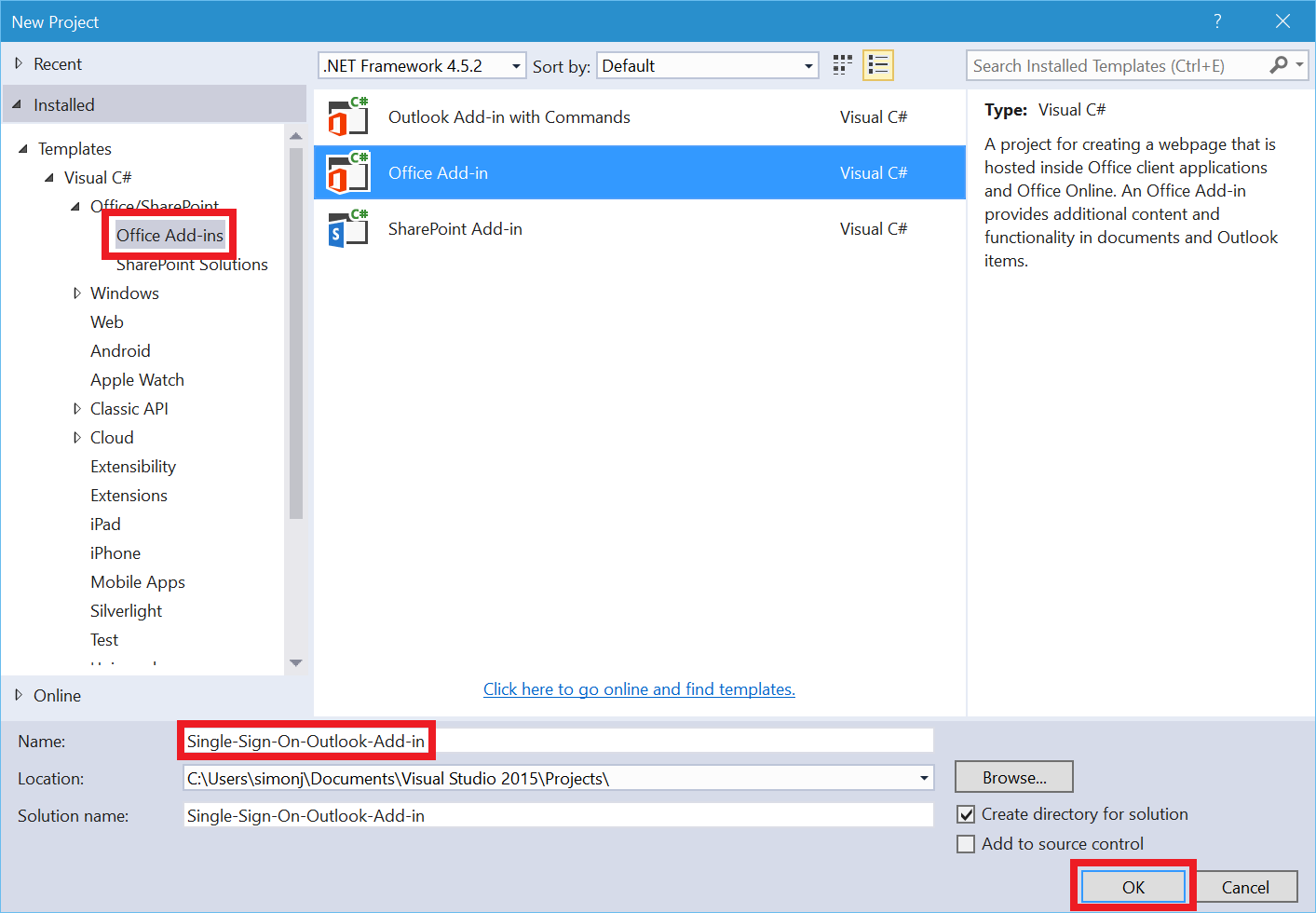Choose Outlook Add-in with Commands template
1316x913 pixels.
640,117
